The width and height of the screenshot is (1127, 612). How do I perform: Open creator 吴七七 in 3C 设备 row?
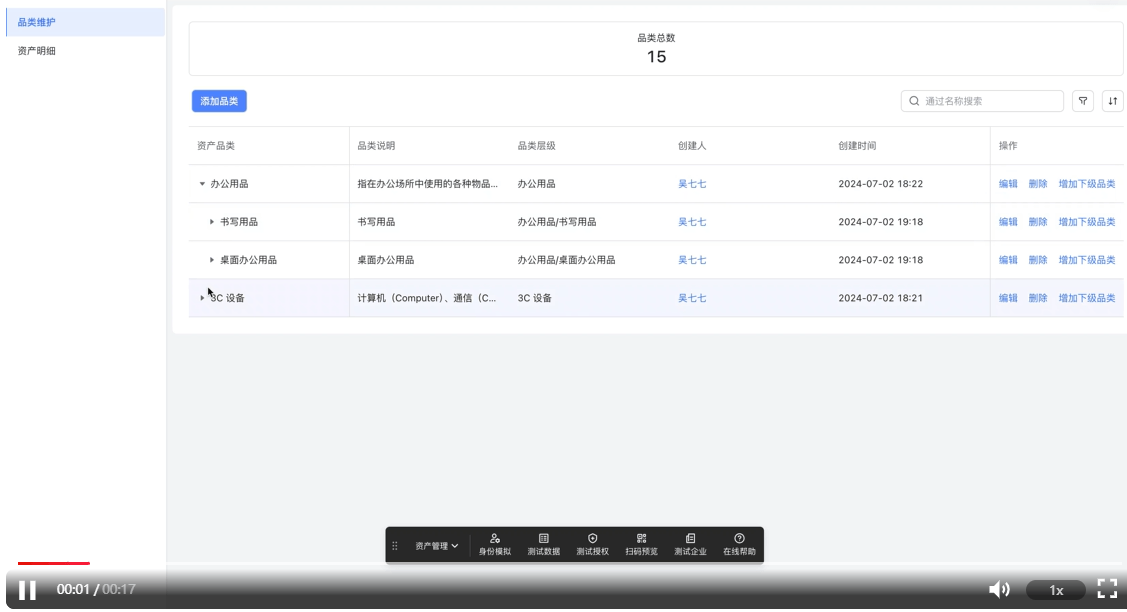(x=691, y=298)
